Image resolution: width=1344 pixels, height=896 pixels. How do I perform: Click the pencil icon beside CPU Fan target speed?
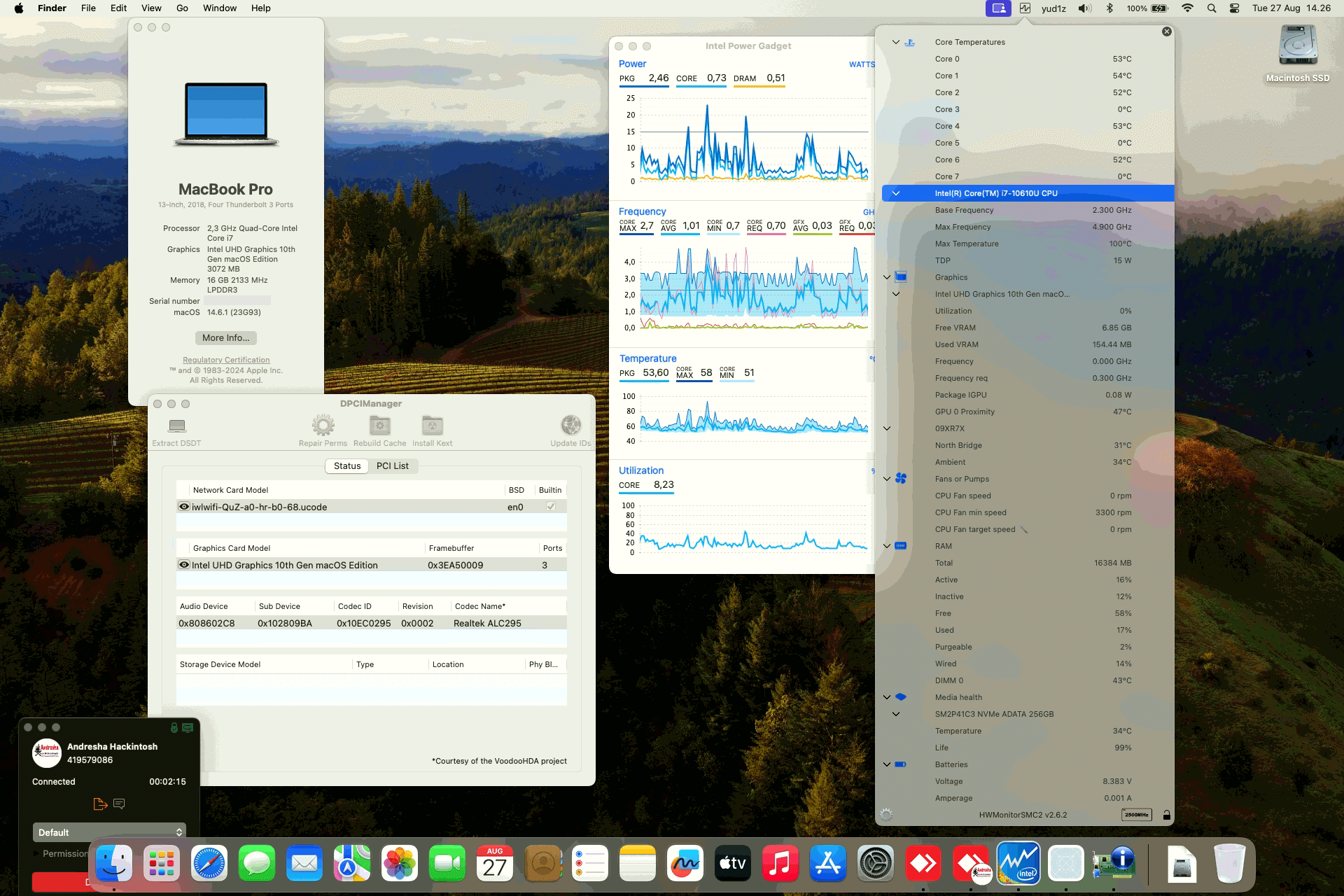(x=1024, y=529)
